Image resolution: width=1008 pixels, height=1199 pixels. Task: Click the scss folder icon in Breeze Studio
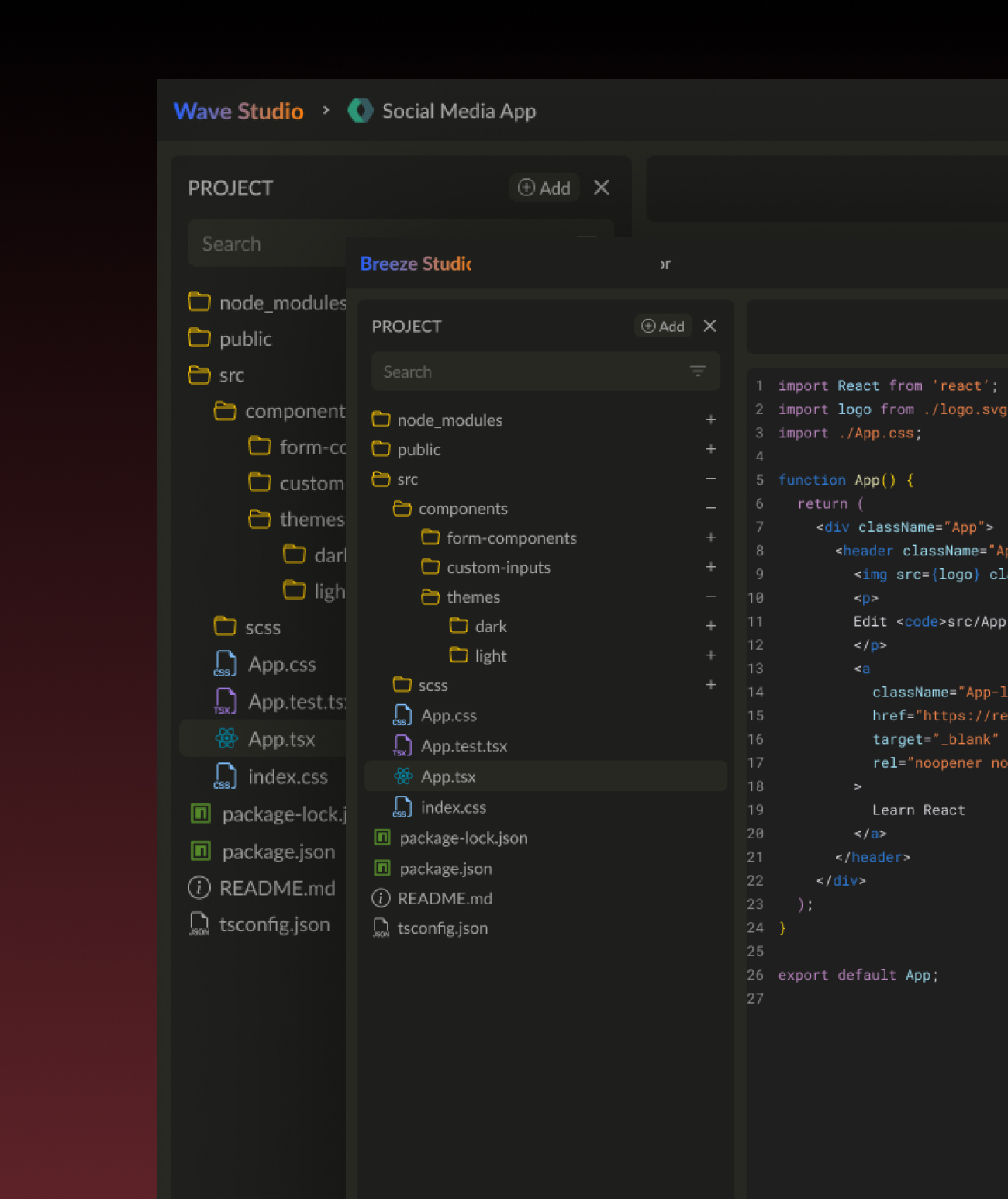(402, 685)
